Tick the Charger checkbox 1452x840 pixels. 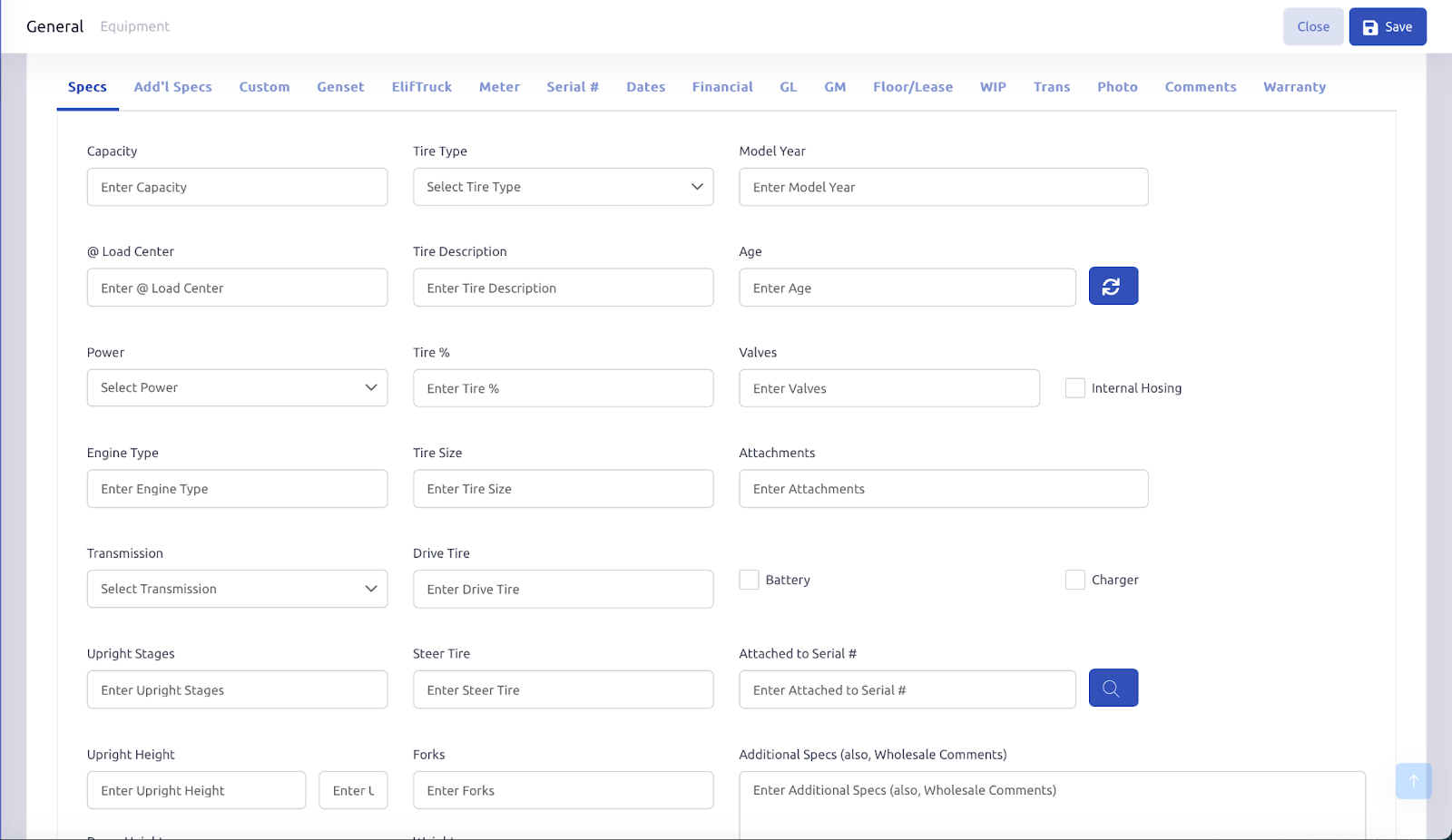pyautogui.click(x=1075, y=580)
